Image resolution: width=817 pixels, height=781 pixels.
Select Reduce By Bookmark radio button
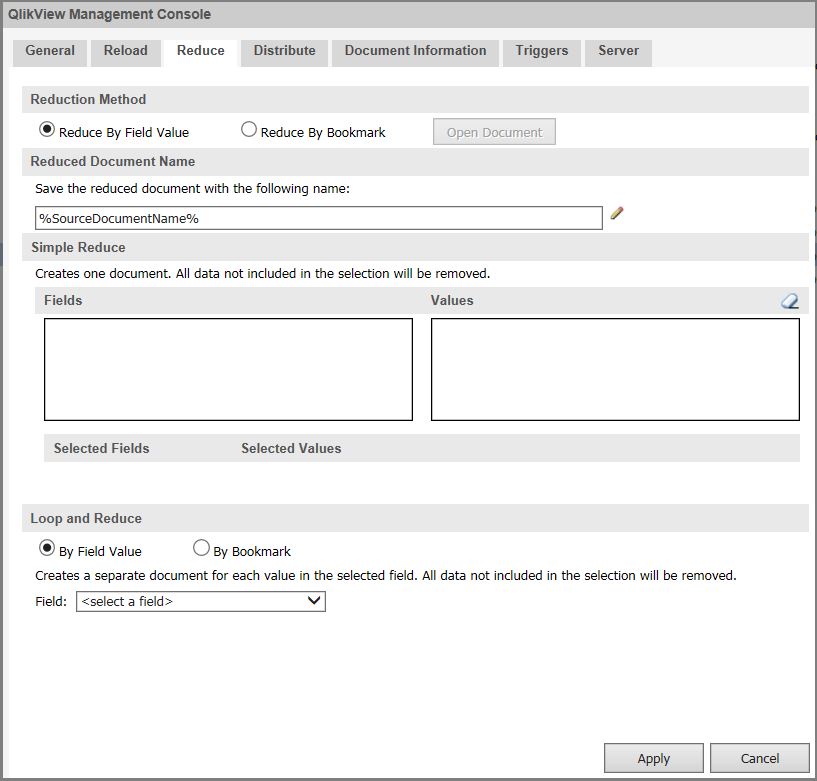coord(249,129)
